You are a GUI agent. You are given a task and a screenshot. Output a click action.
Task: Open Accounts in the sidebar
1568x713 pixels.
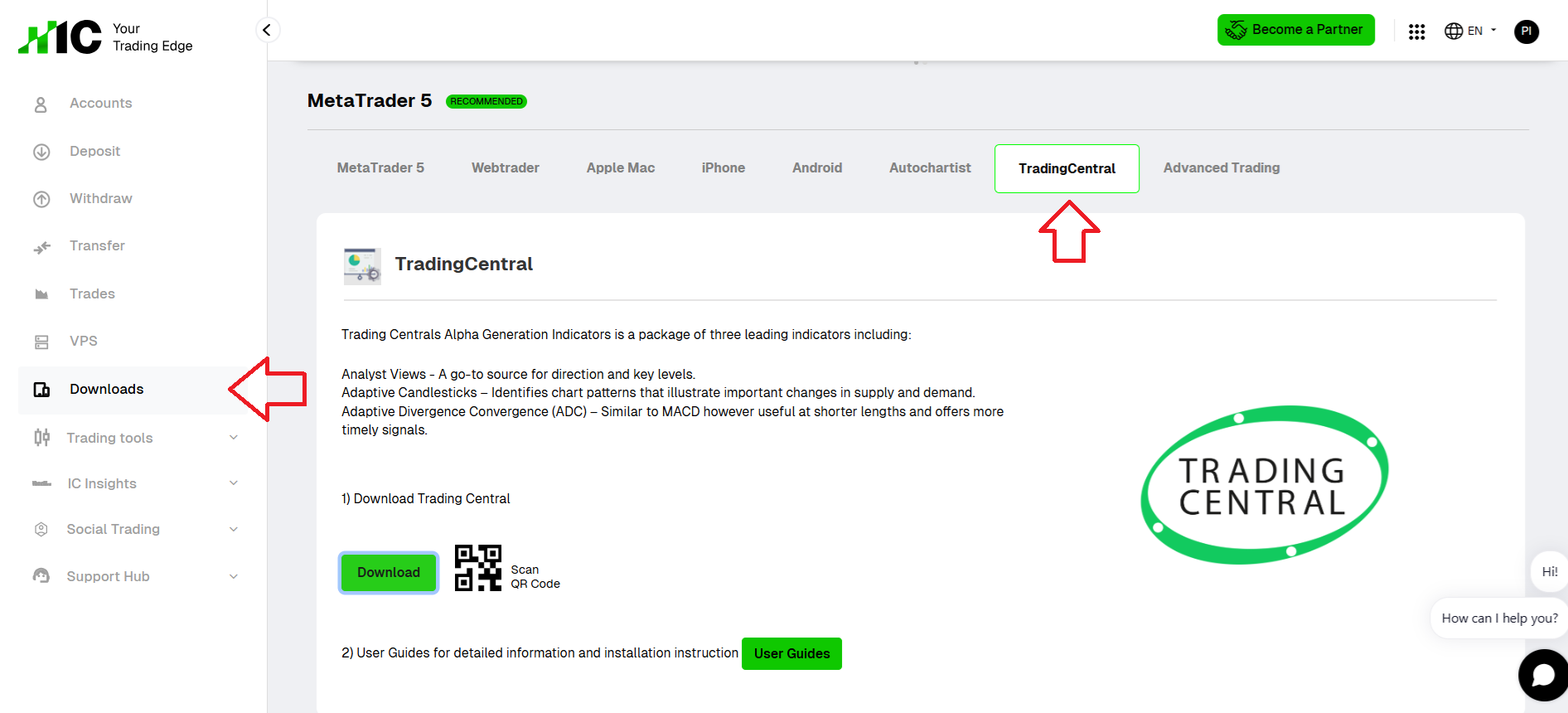tap(101, 104)
